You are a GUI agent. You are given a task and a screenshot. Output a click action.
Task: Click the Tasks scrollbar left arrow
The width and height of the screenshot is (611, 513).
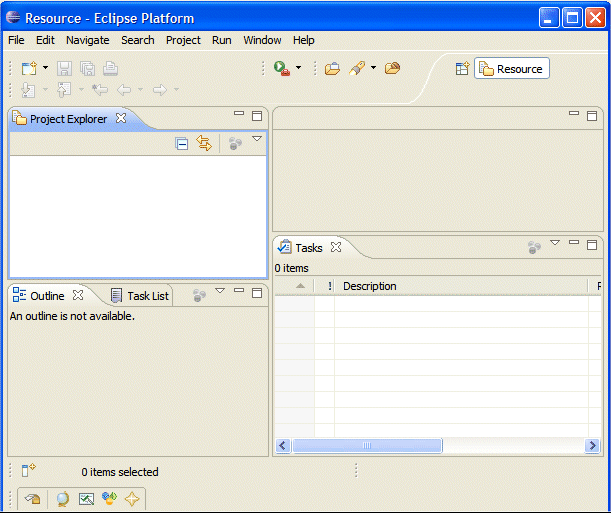(x=283, y=446)
